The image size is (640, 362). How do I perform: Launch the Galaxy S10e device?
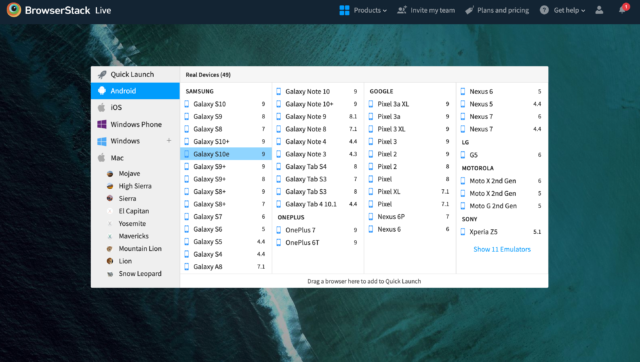coord(226,154)
